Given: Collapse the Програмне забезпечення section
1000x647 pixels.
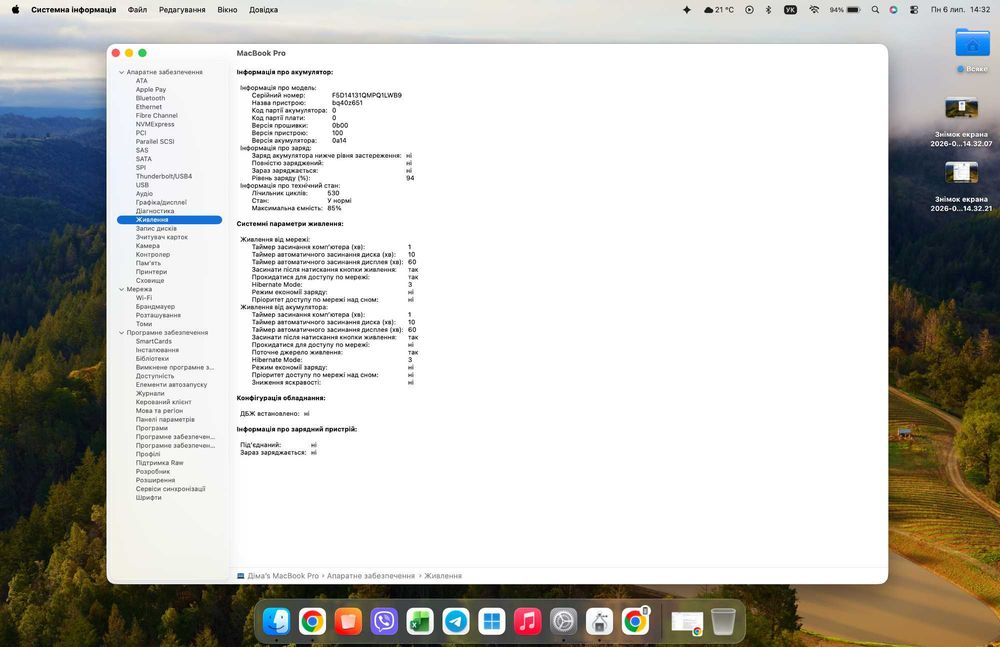Looking at the screenshot, I should [x=121, y=332].
